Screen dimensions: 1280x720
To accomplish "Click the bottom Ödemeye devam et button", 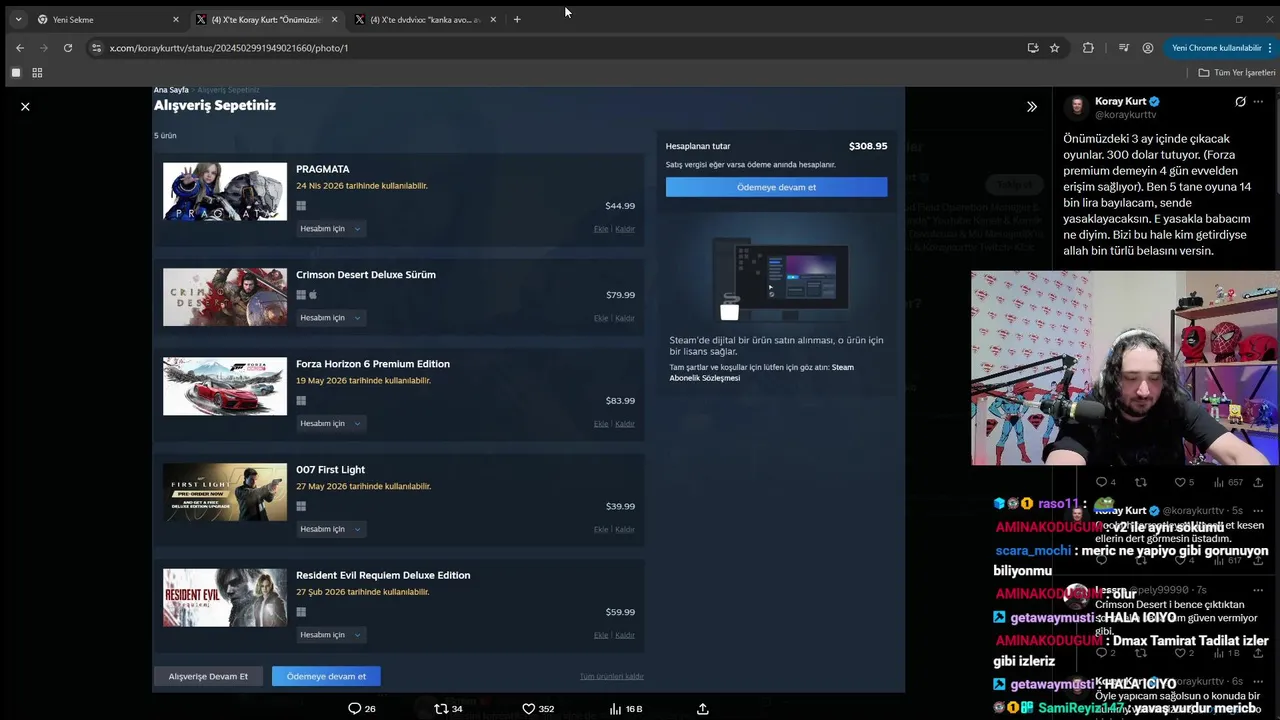I will tap(326, 676).
